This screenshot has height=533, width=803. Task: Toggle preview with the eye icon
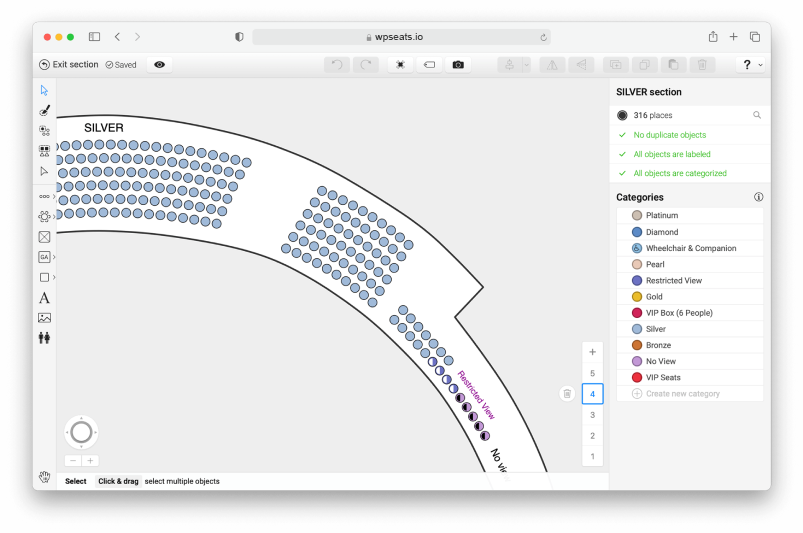159,65
